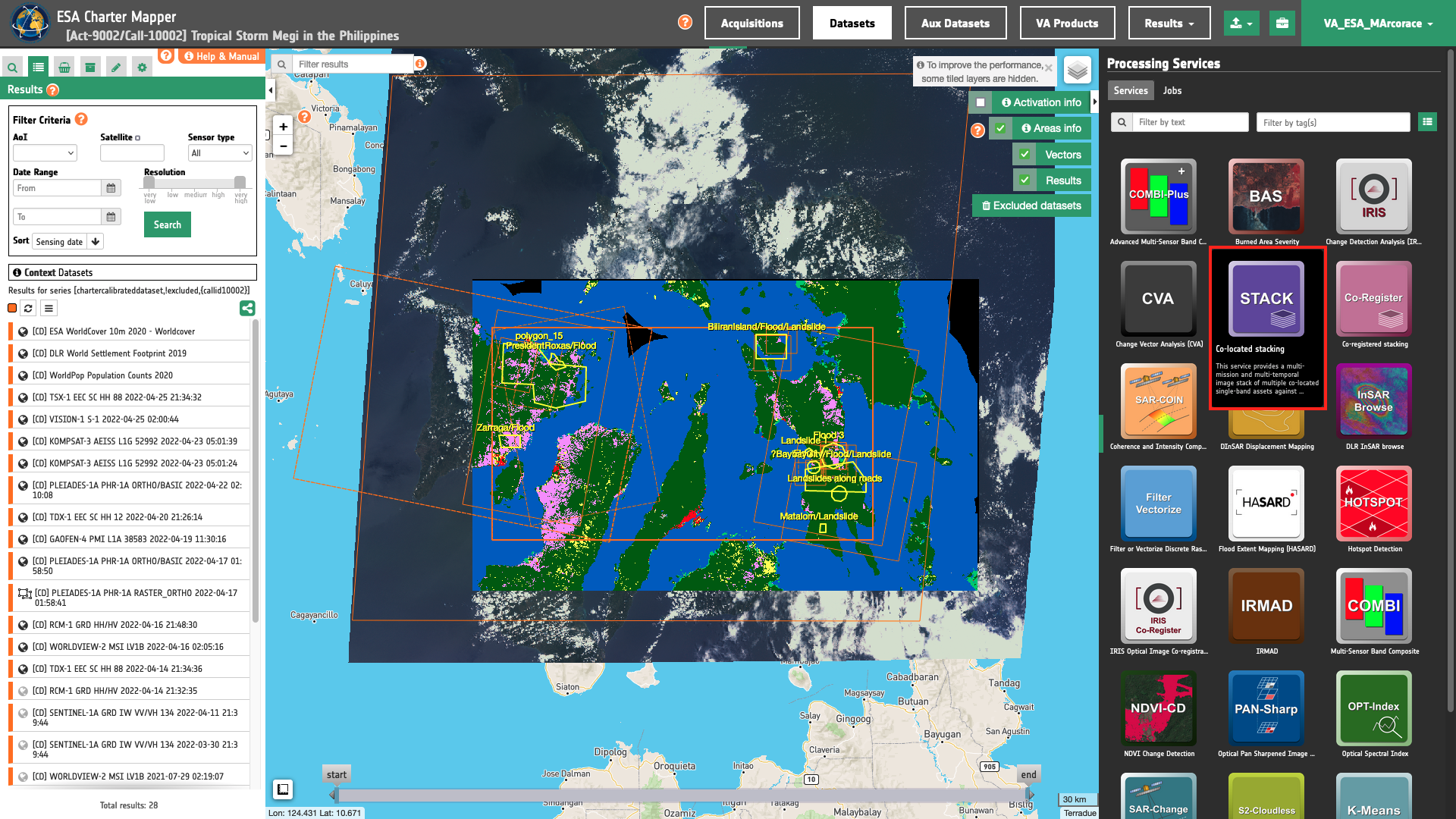Image resolution: width=1456 pixels, height=819 pixels.
Task: Select the SAR-COIN coherence service
Action: pos(1158,401)
